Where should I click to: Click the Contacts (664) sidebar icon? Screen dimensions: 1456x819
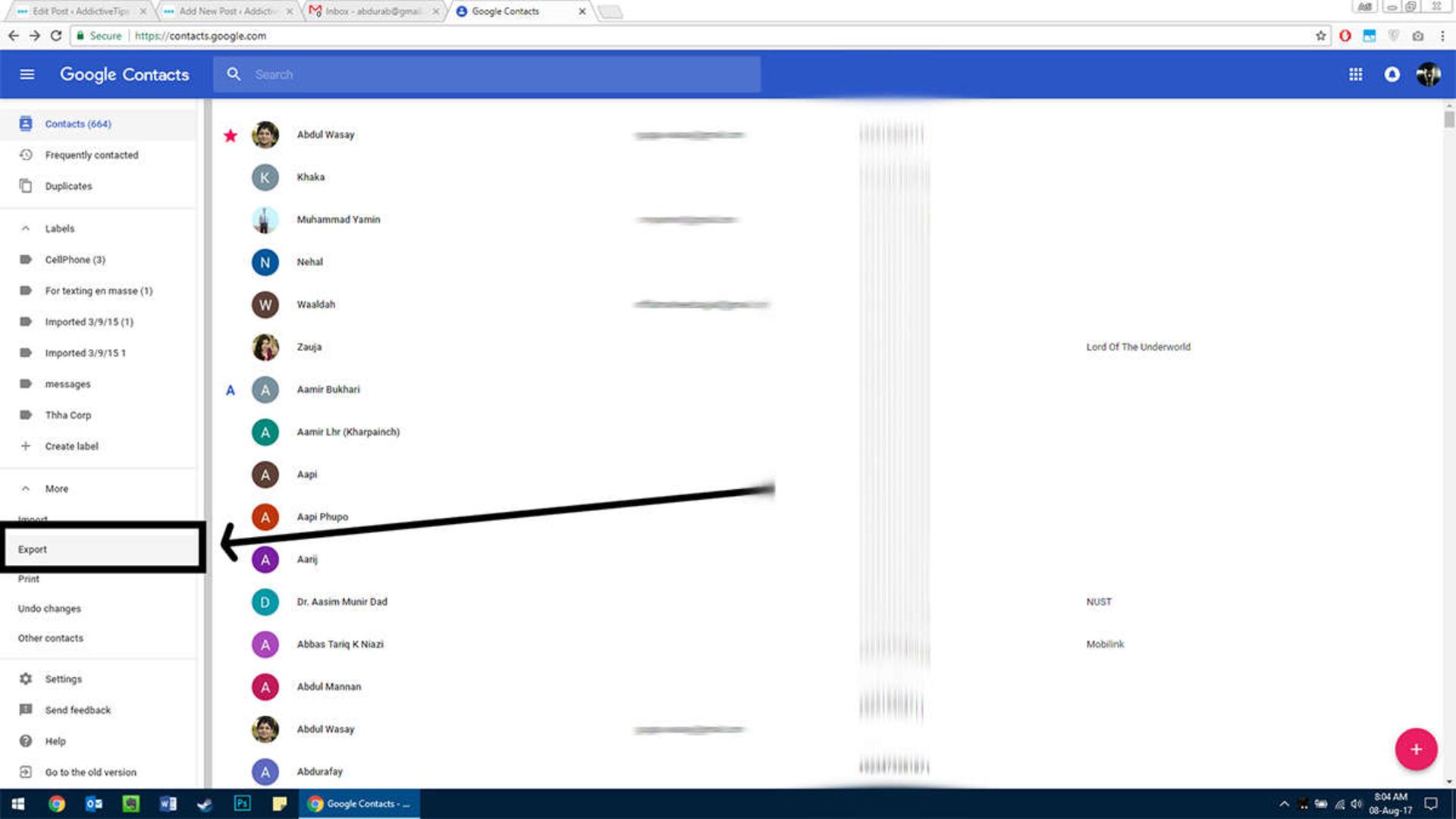point(26,124)
